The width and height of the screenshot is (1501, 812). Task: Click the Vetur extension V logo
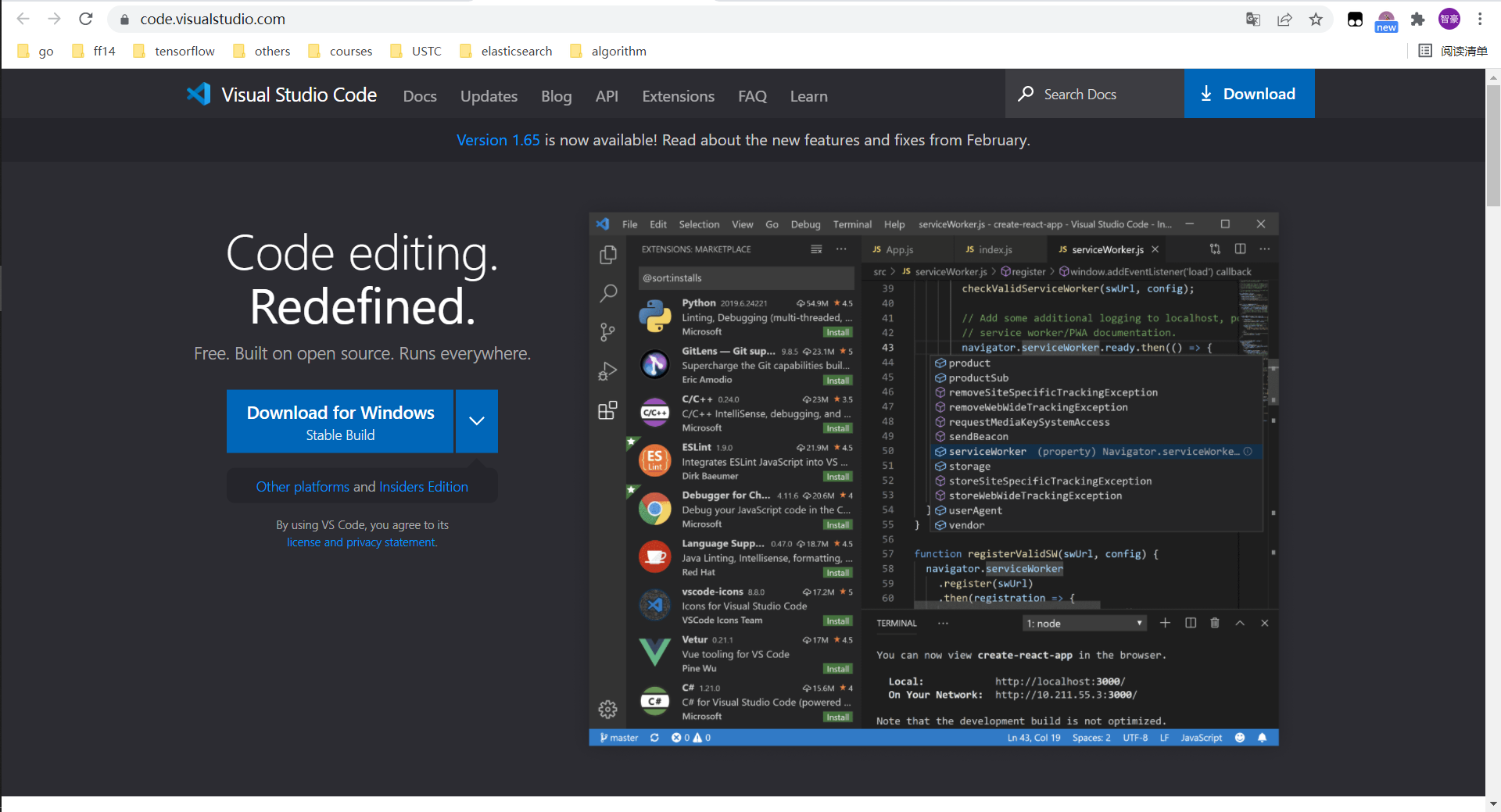[x=654, y=653]
